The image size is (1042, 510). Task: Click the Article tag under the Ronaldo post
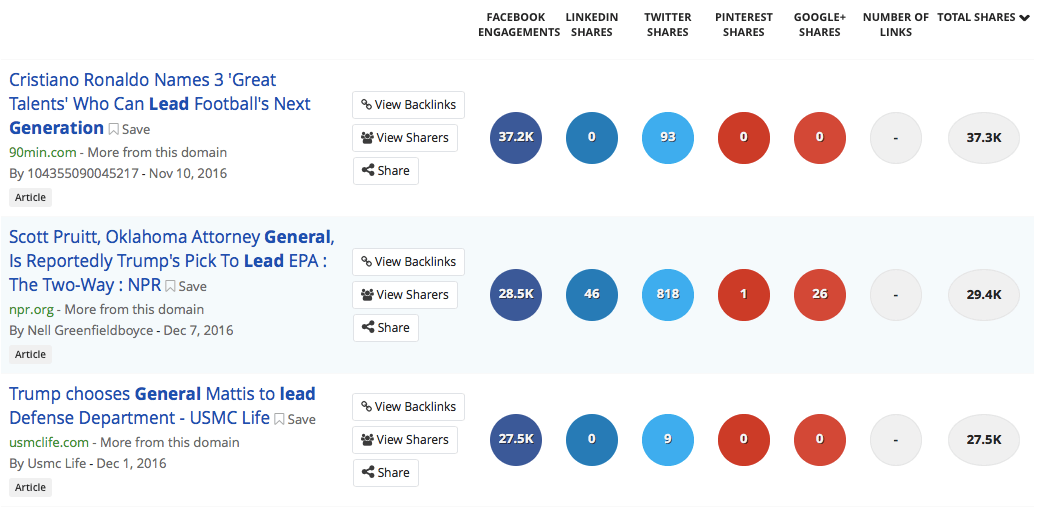pos(30,197)
